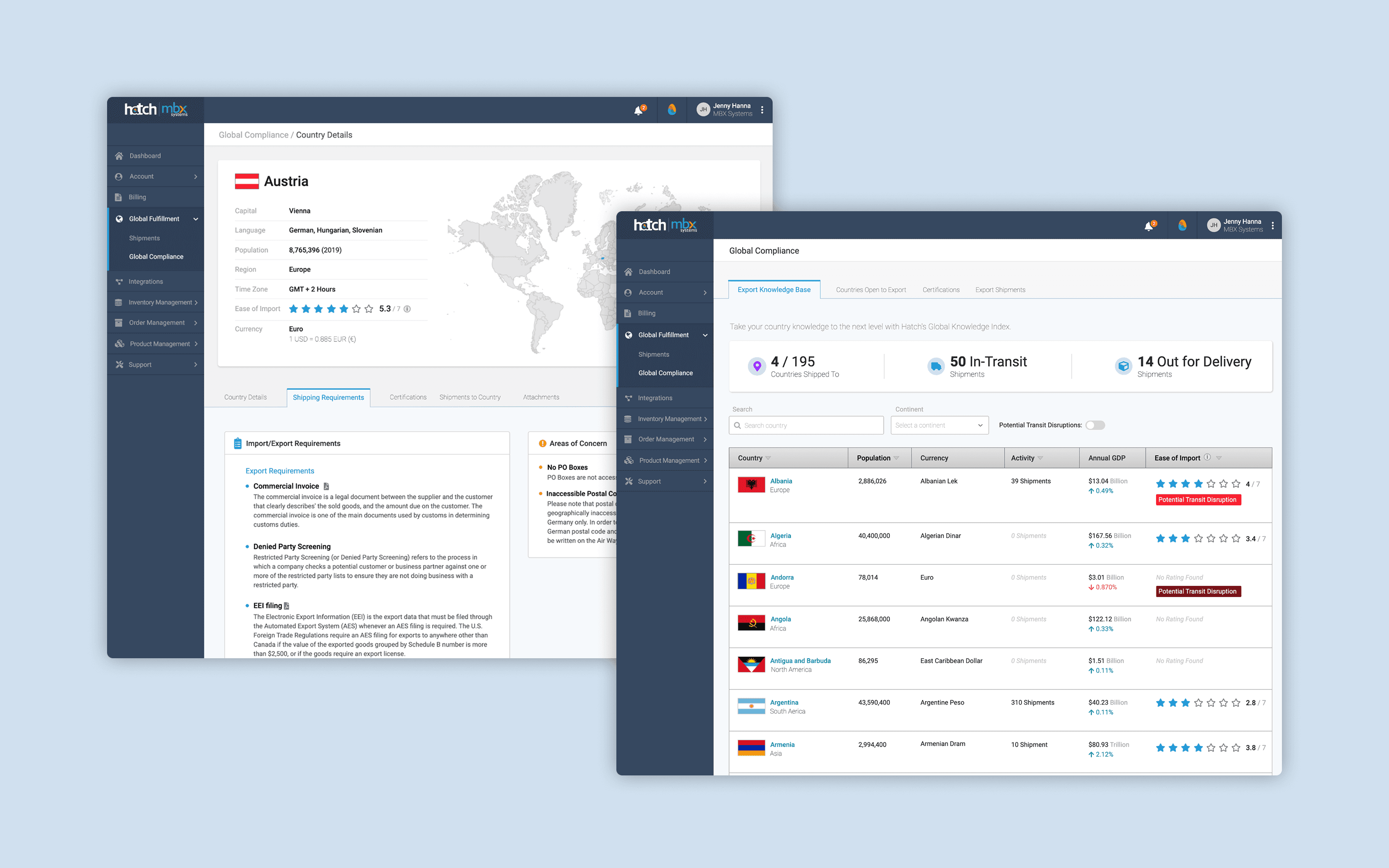The width and height of the screenshot is (1389, 868).
Task: Open the Shipping Requirements tab
Action: pyautogui.click(x=328, y=397)
